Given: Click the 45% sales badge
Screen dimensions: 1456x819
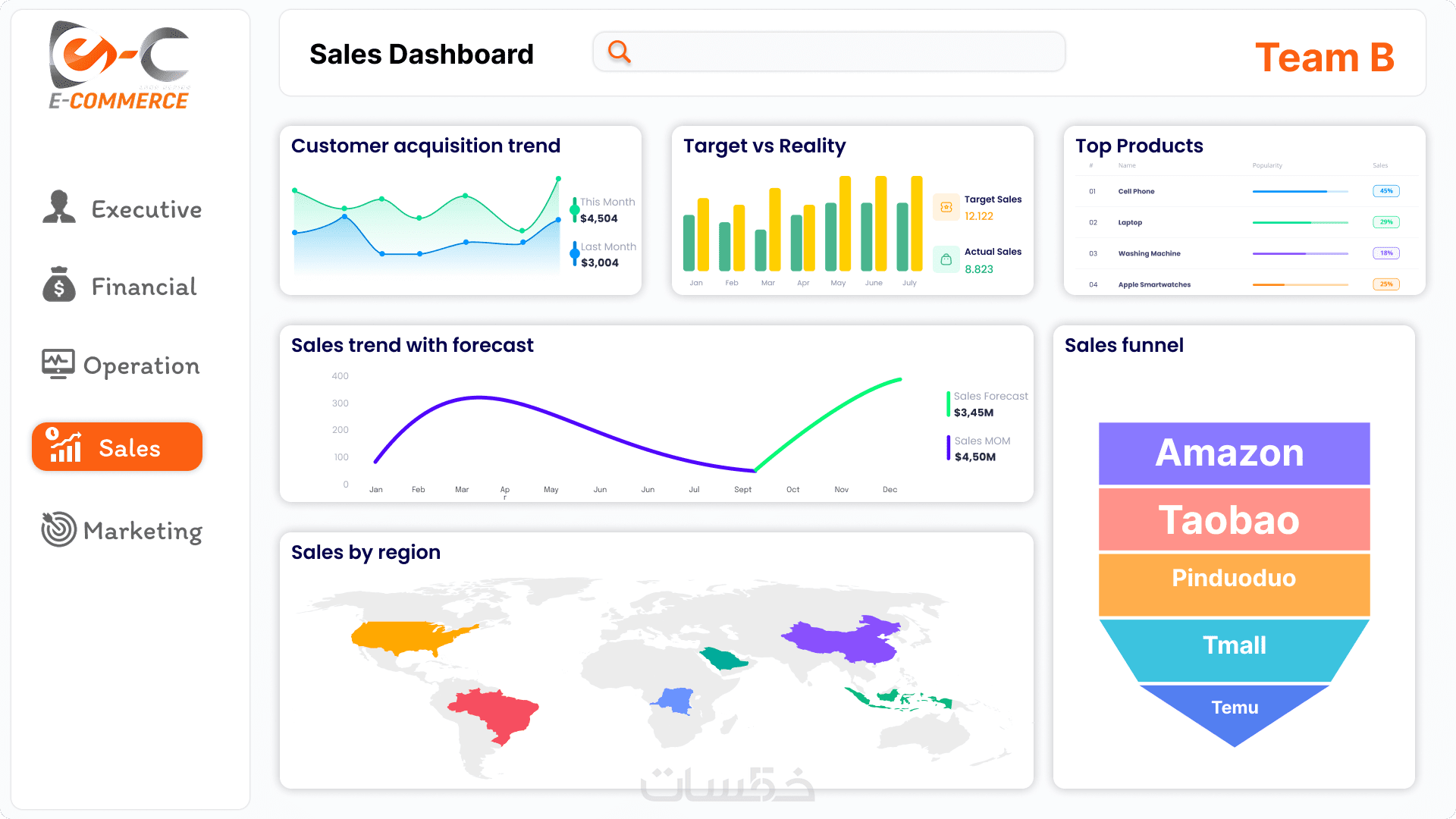Looking at the screenshot, I should point(1385,191).
